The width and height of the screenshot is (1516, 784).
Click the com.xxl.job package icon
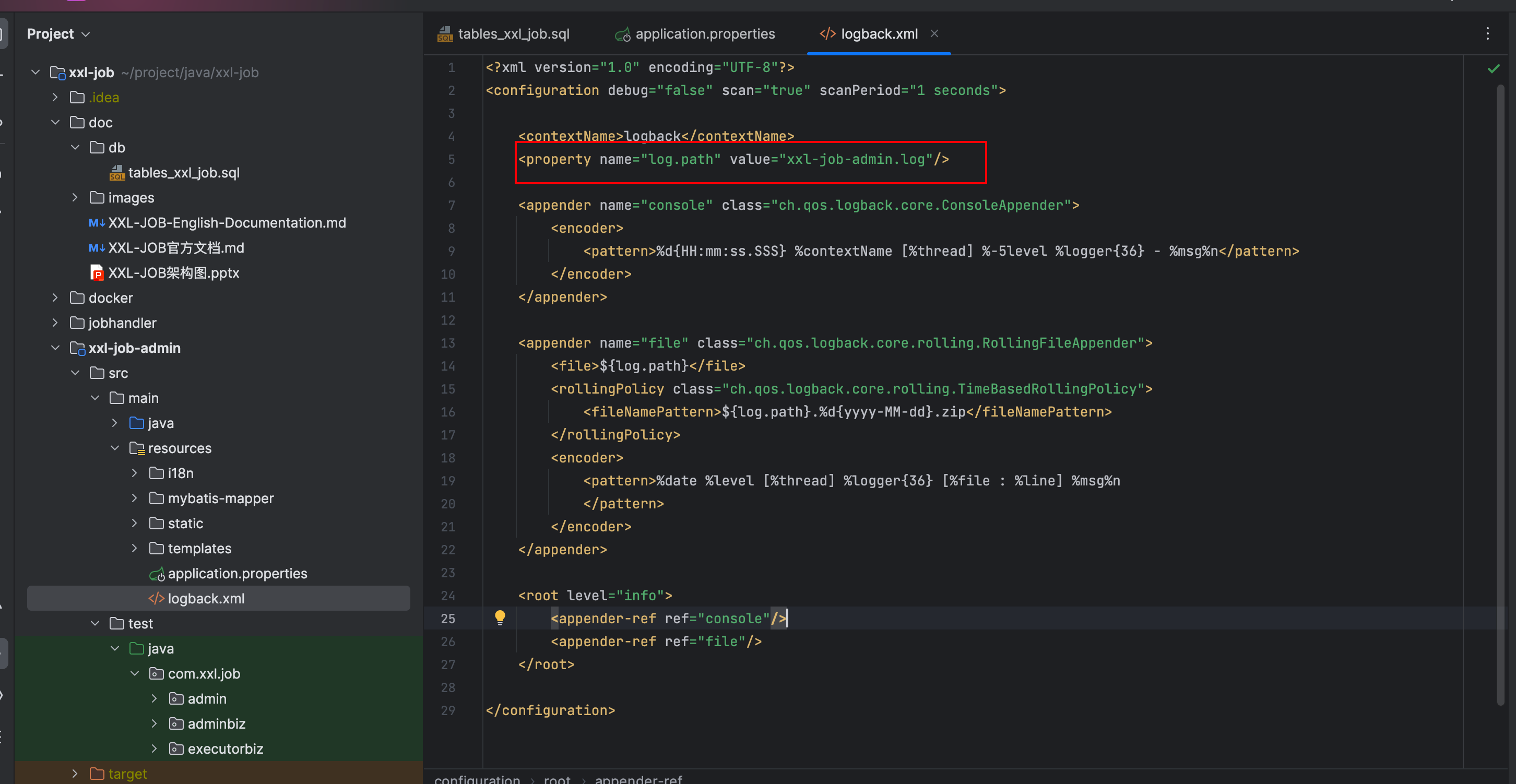(x=157, y=673)
